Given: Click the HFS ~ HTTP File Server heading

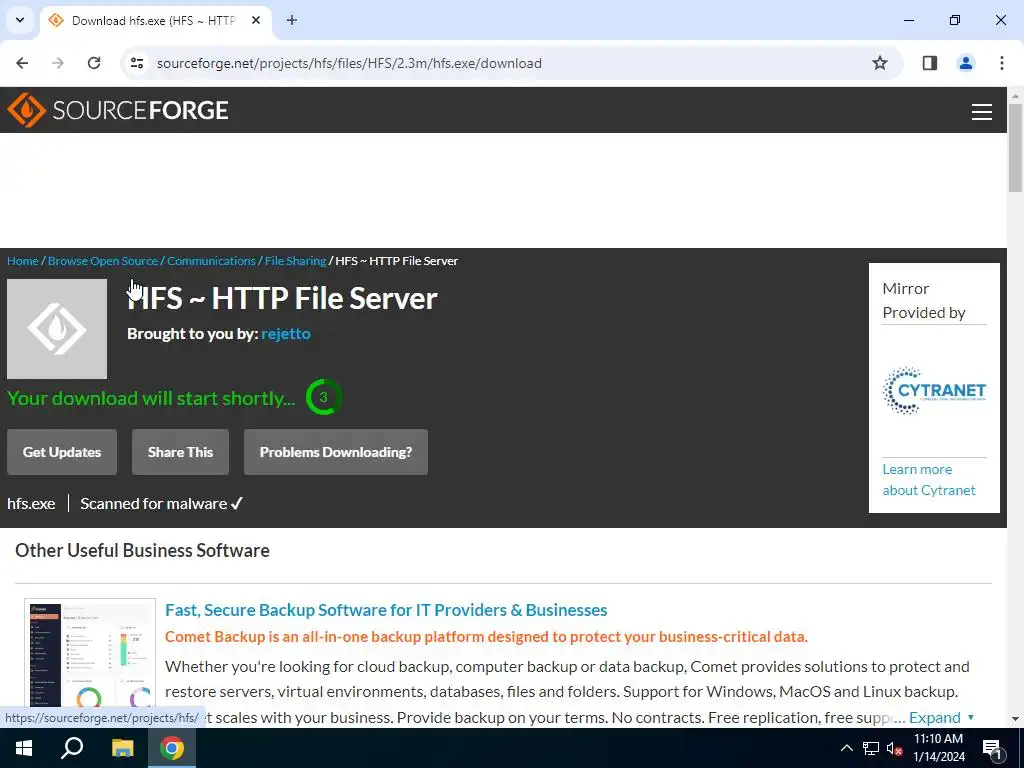Looking at the screenshot, I should click(282, 298).
